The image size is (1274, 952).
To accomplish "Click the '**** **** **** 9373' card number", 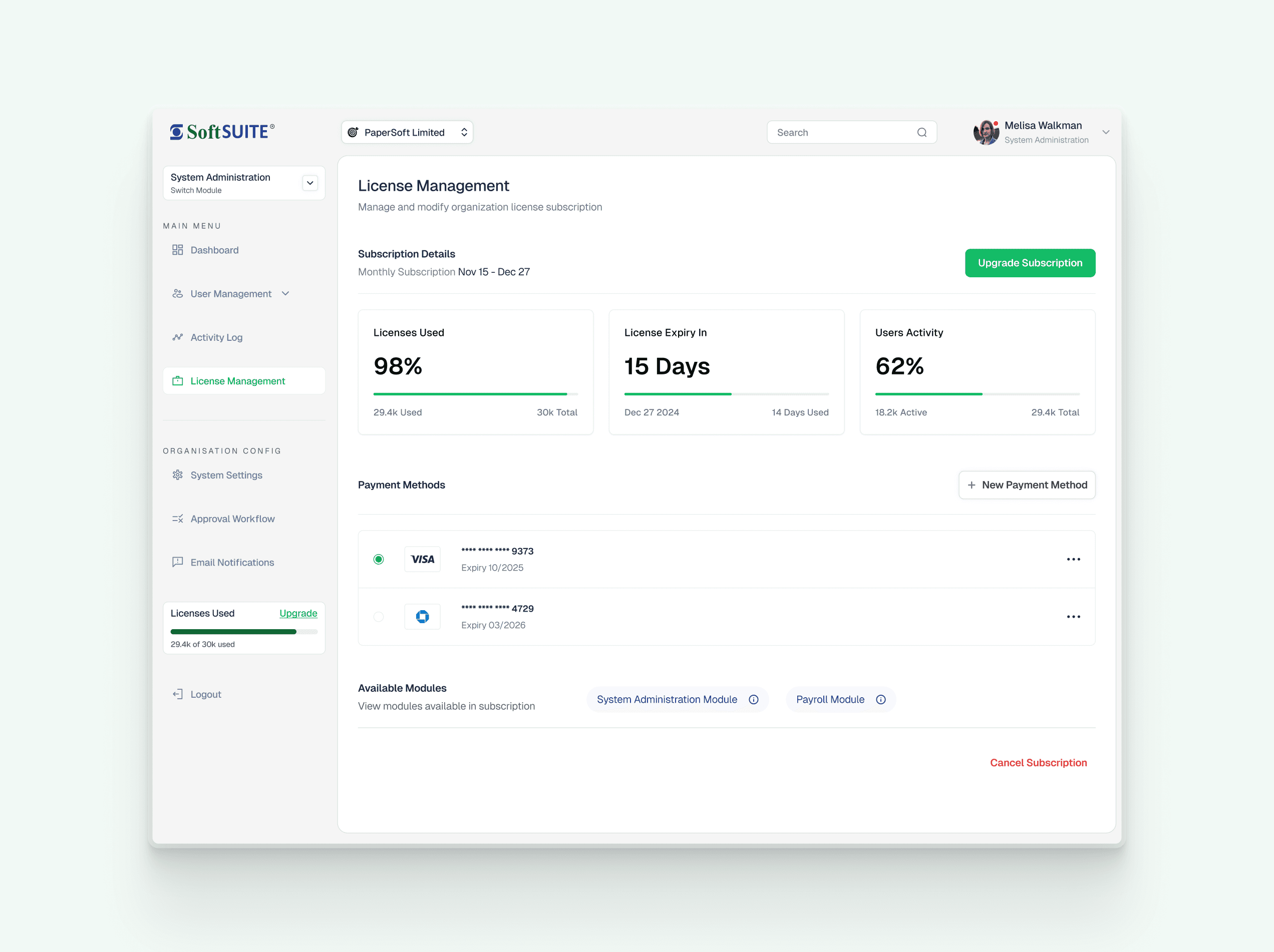I will (x=498, y=551).
